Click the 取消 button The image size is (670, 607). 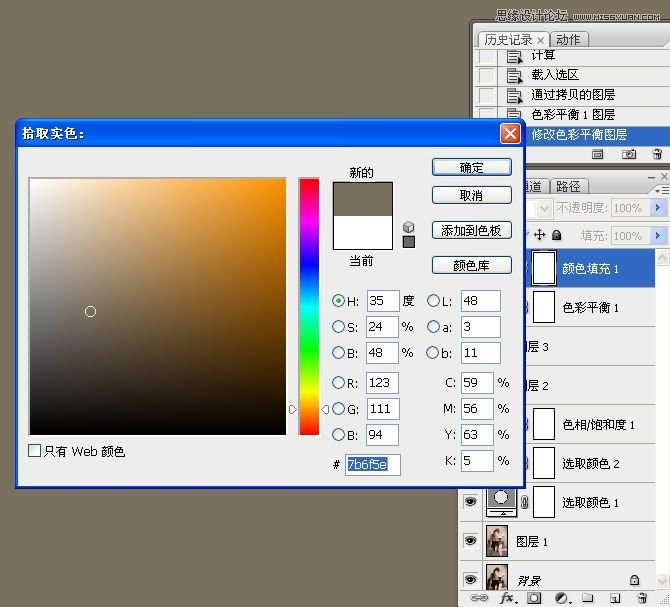472,195
